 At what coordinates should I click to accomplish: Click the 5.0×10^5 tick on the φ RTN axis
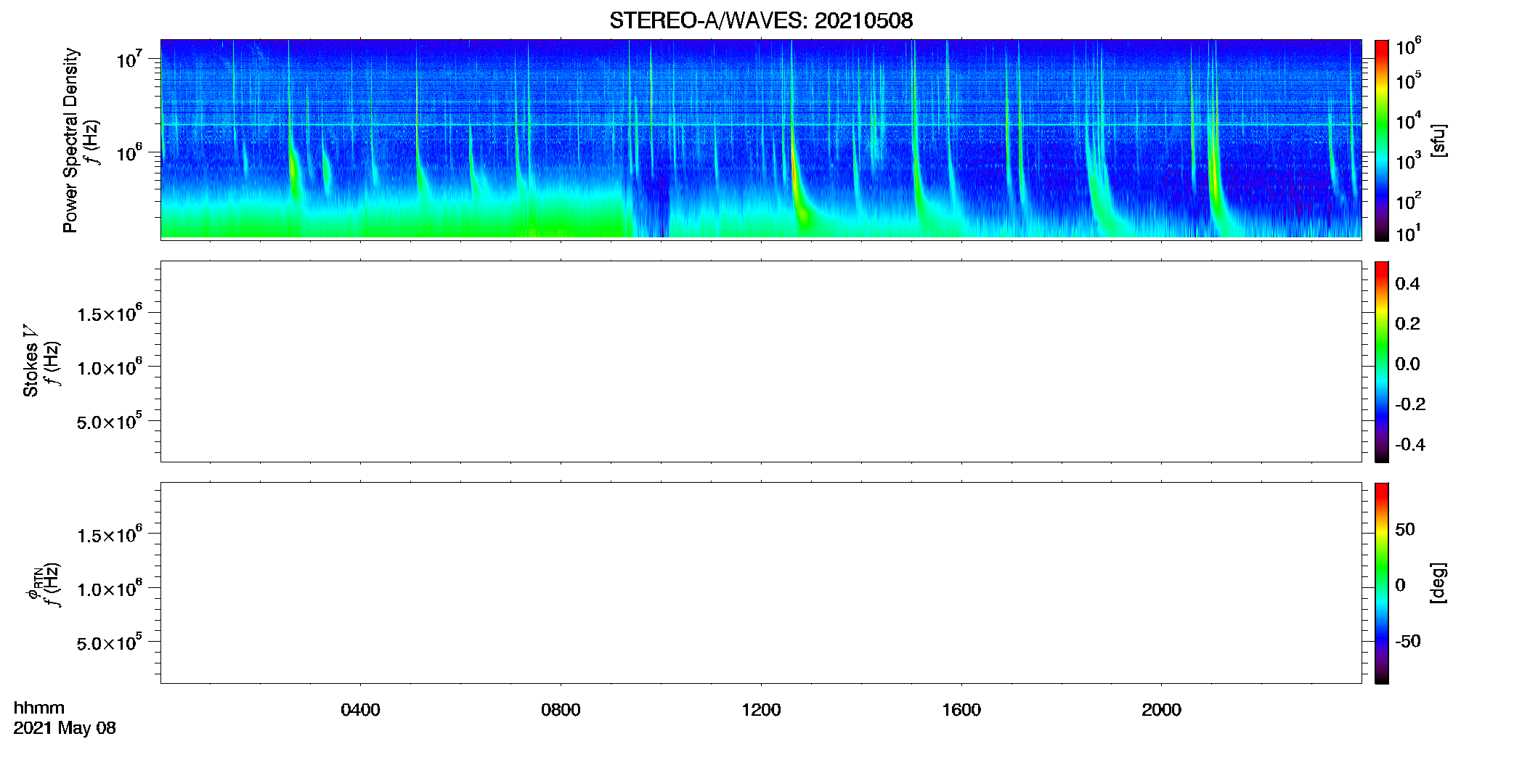(x=110, y=642)
